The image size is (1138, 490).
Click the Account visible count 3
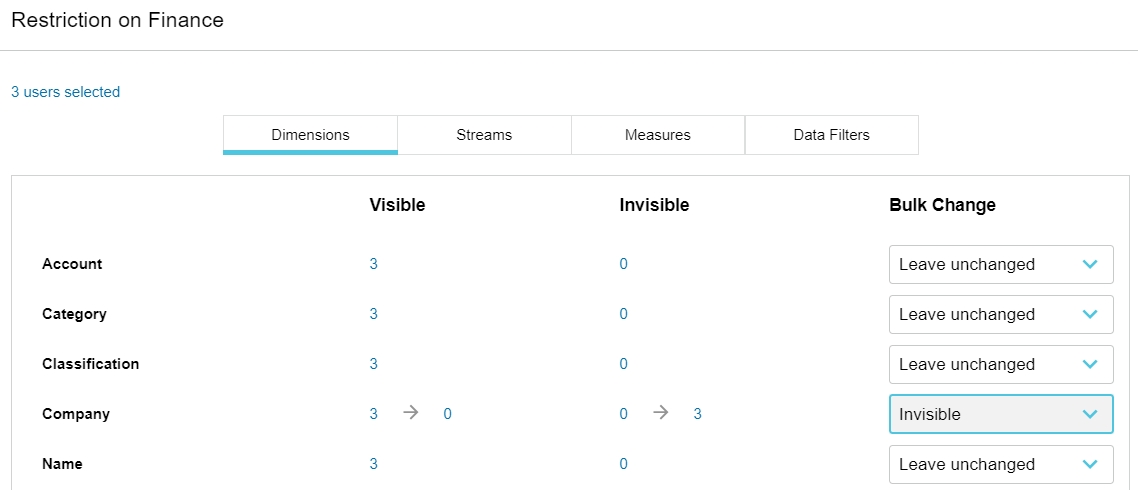pos(374,265)
